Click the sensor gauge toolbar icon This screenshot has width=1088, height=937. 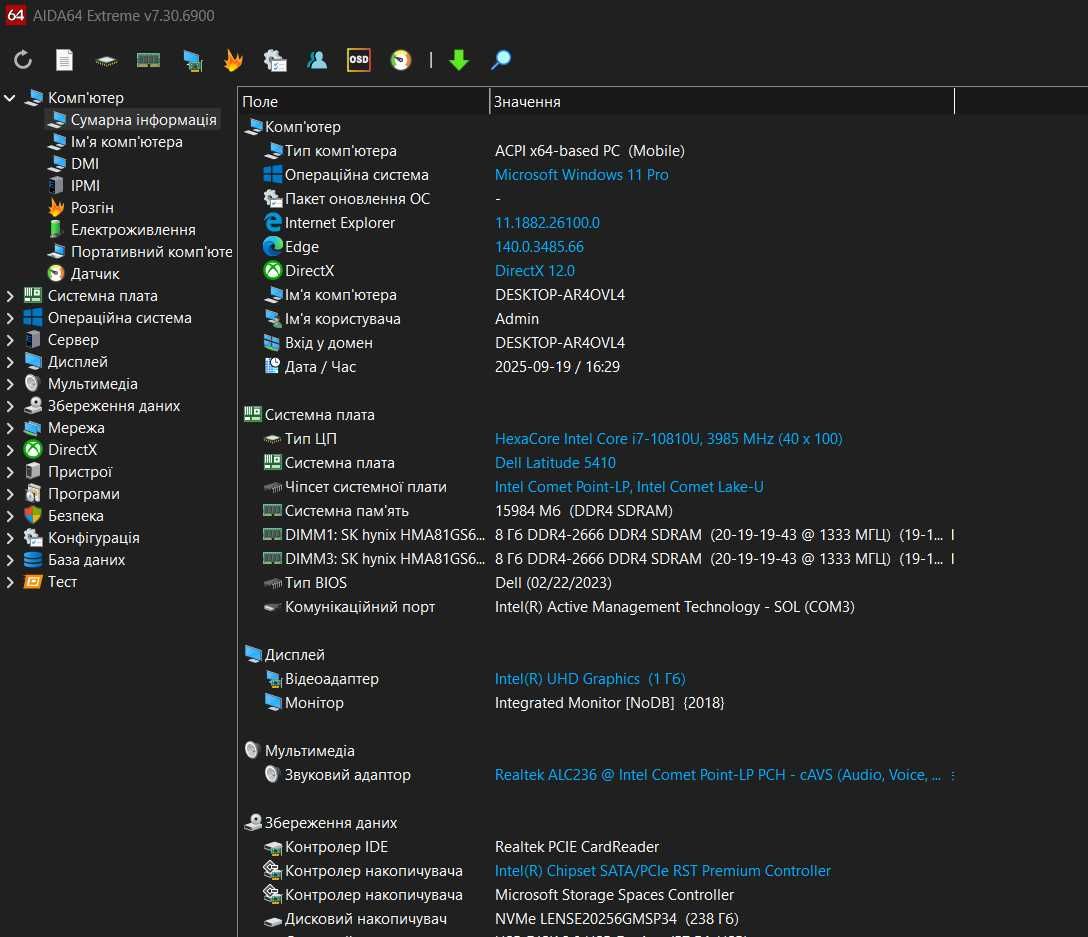401,60
